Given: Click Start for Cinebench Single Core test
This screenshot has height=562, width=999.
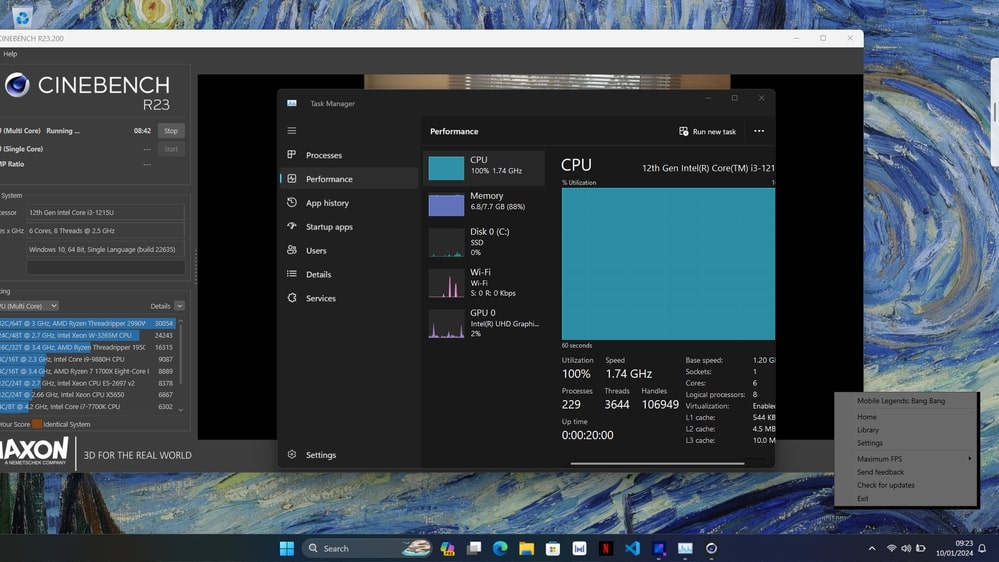Looking at the screenshot, I should (171, 149).
